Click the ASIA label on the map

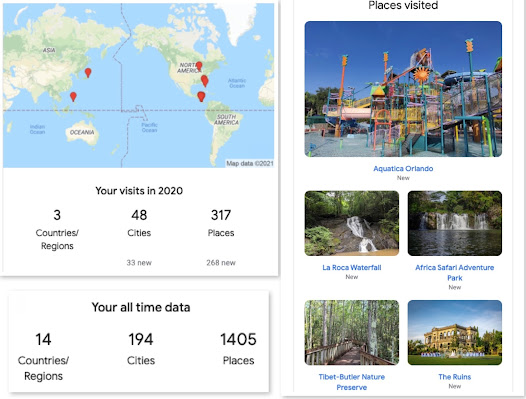49,50
